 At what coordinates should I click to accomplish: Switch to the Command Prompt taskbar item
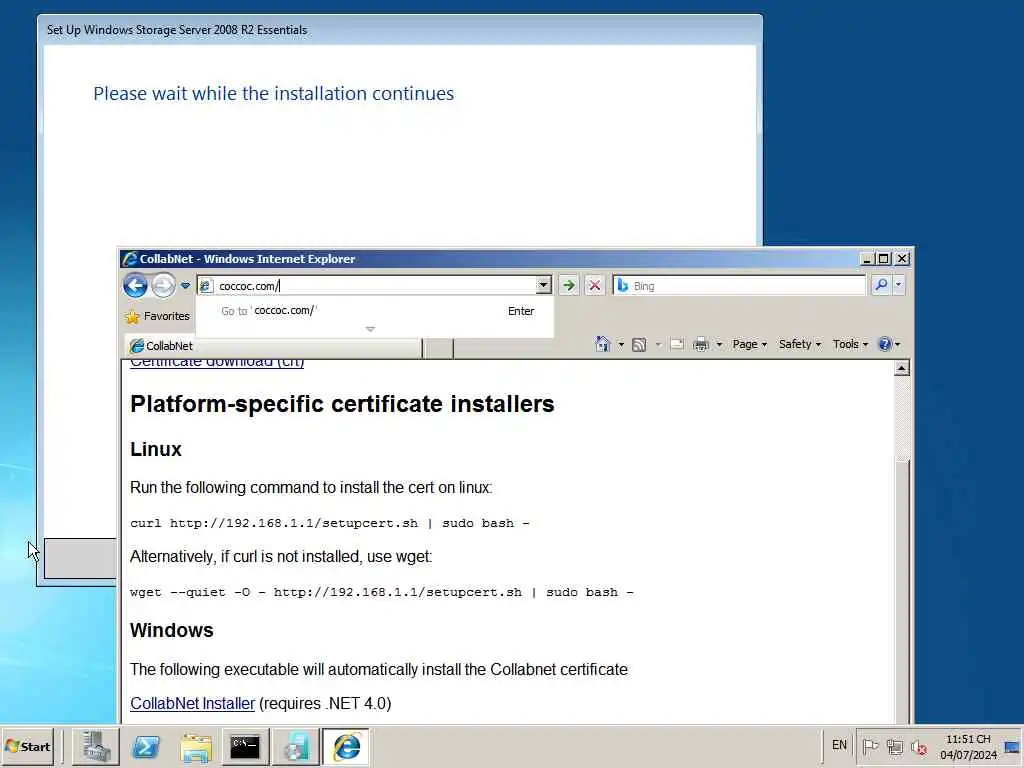[245, 746]
